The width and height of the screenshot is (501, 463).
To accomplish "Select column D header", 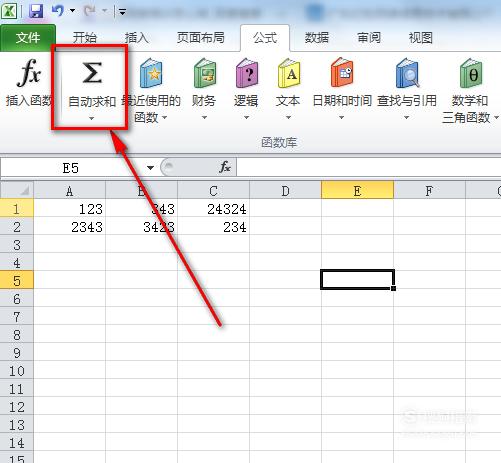I will point(285,191).
